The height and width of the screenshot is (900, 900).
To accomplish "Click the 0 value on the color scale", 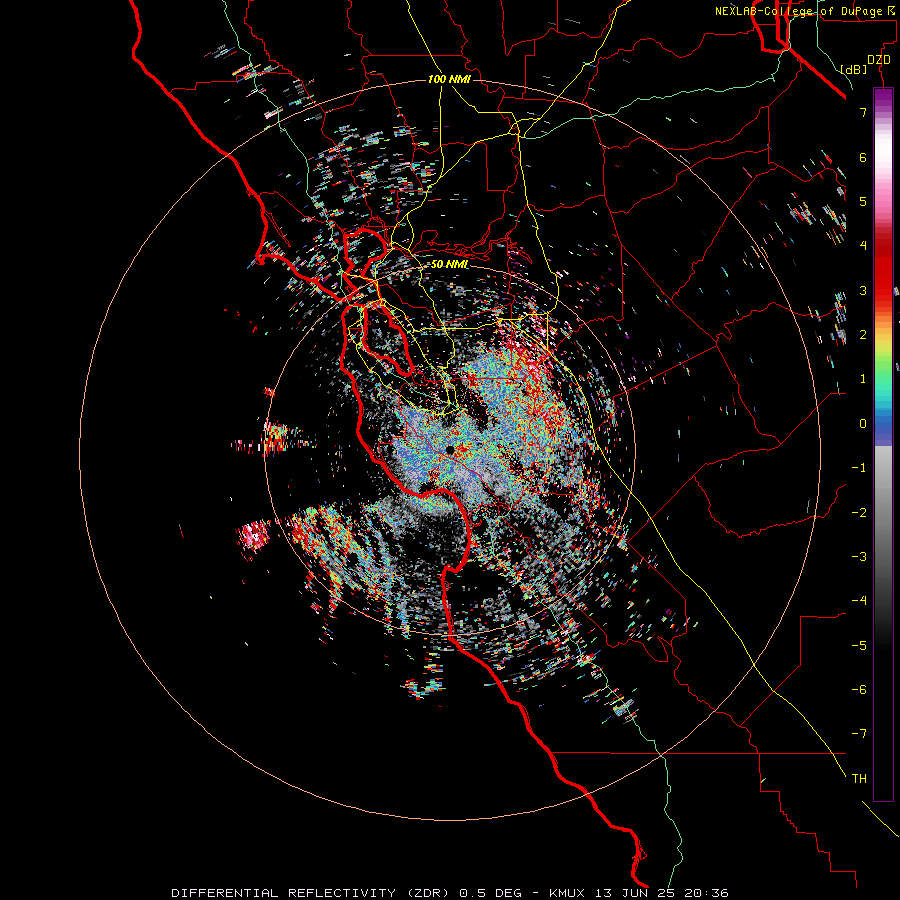I will (x=863, y=424).
